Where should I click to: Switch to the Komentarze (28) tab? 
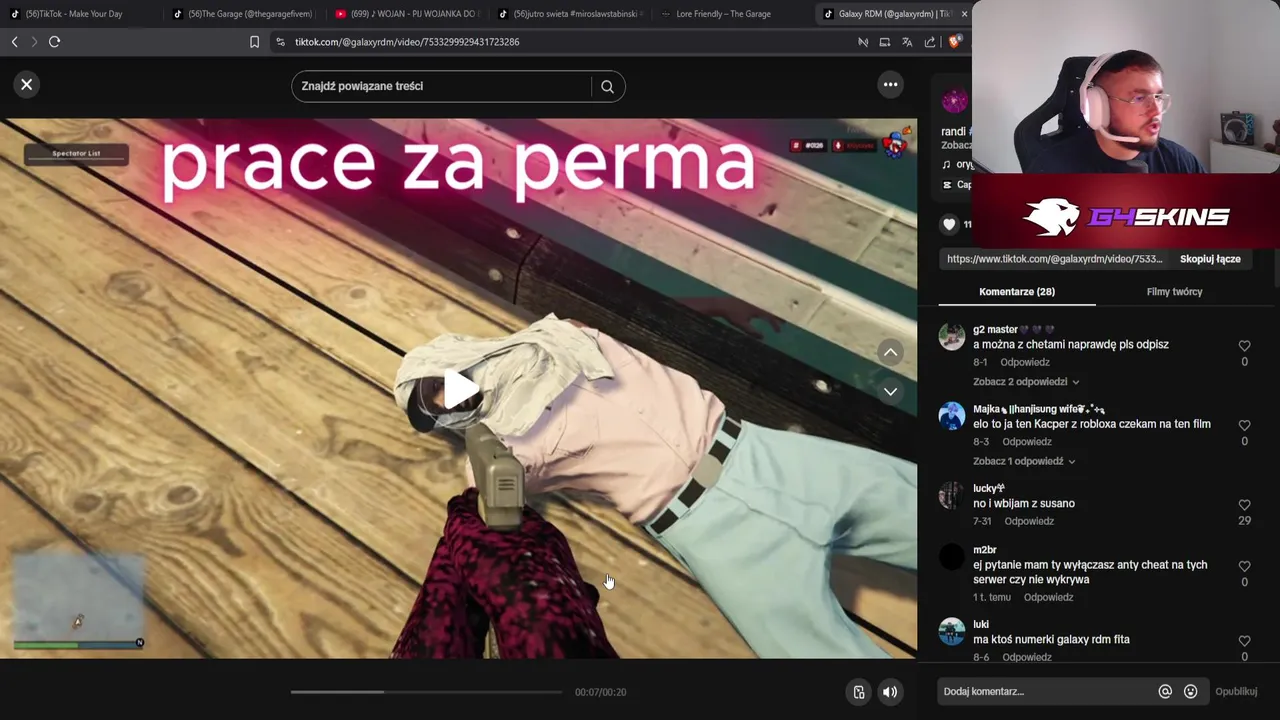coord(1017,292)
